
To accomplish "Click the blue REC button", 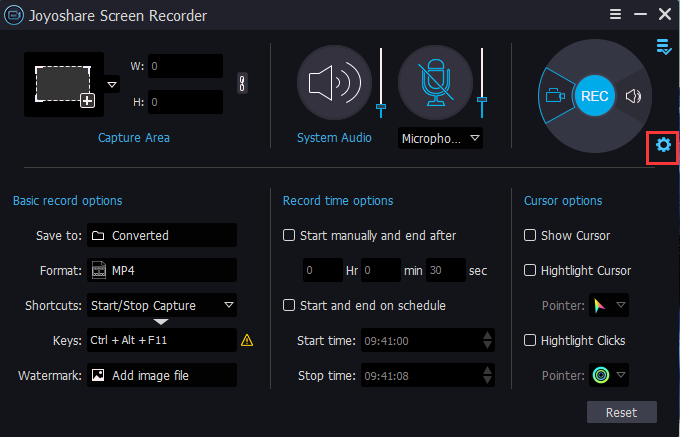I will pyautogui.click(x=594, y=96).
